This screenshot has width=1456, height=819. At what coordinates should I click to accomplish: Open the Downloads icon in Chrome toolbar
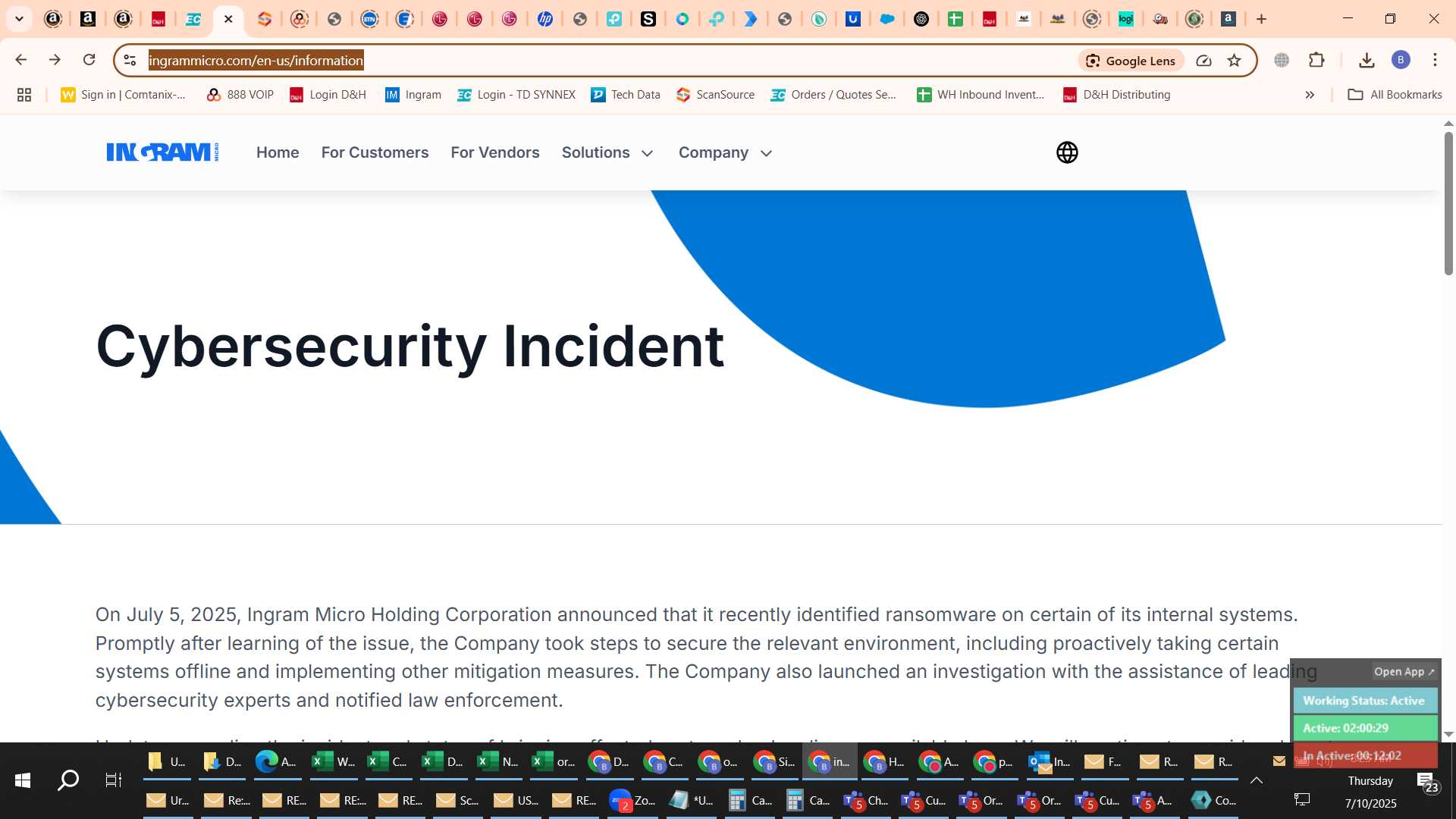[1367, 60]
